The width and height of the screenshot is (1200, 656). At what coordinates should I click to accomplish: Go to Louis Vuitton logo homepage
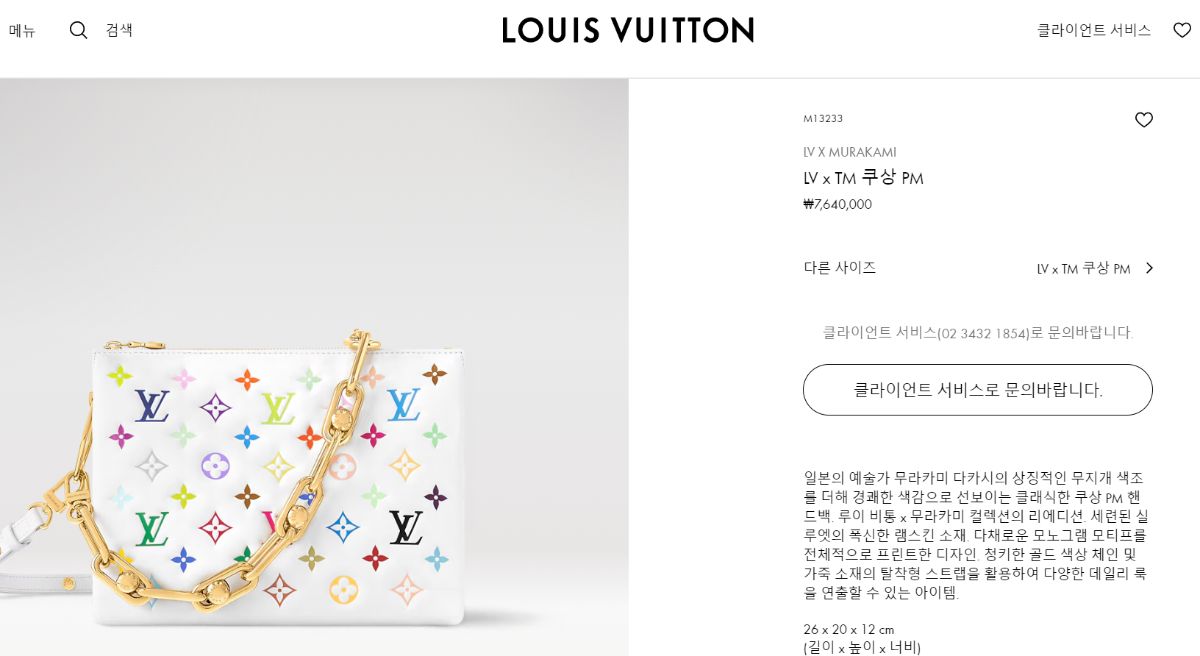pyautogui.click(x=628, y=30)
